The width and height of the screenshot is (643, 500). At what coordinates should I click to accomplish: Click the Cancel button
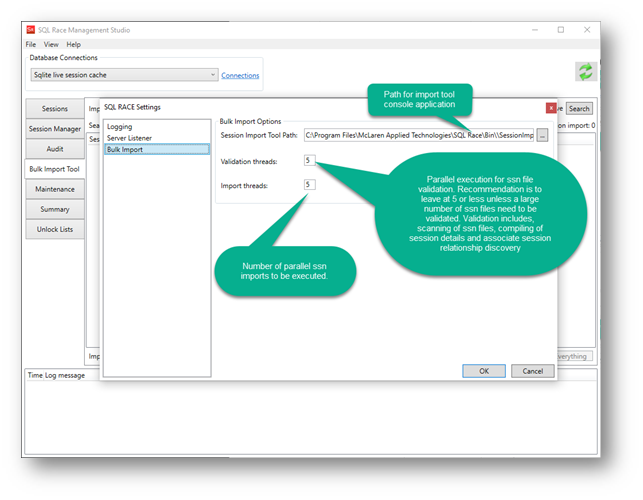[x=533, y=371]
